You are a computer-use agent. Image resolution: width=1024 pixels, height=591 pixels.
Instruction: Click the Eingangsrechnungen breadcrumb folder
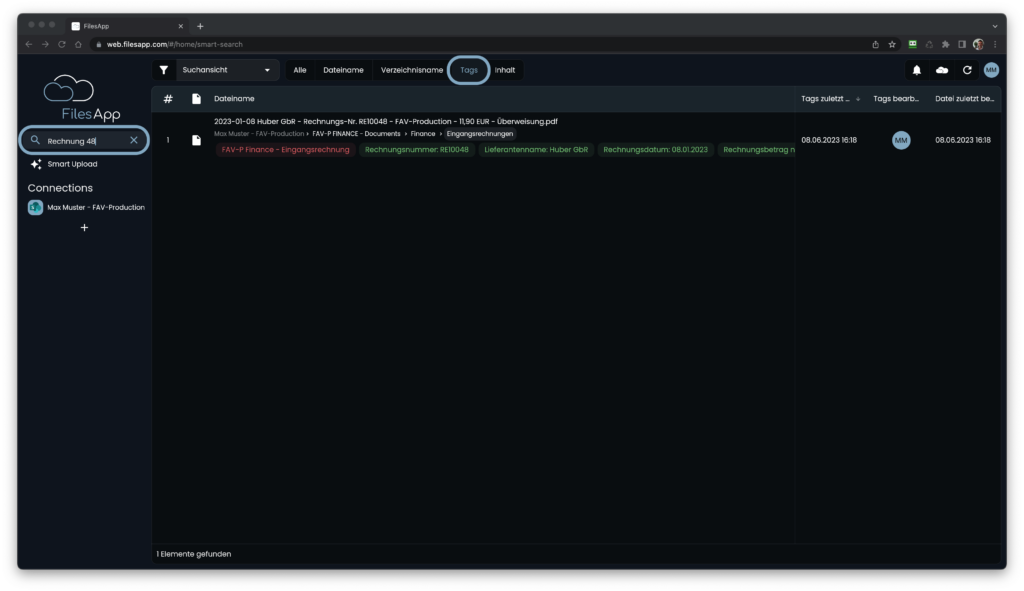pos(479,133)
